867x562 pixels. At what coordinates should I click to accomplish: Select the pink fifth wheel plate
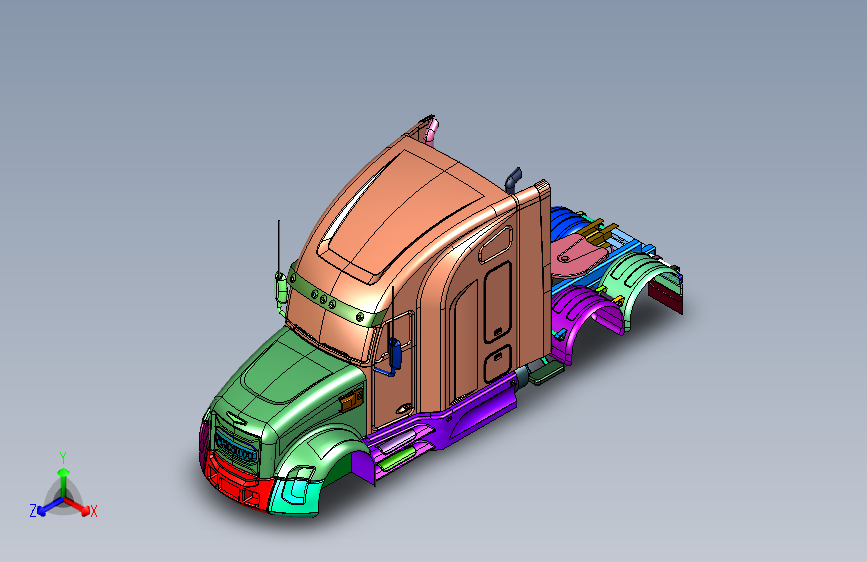(578, 256)
